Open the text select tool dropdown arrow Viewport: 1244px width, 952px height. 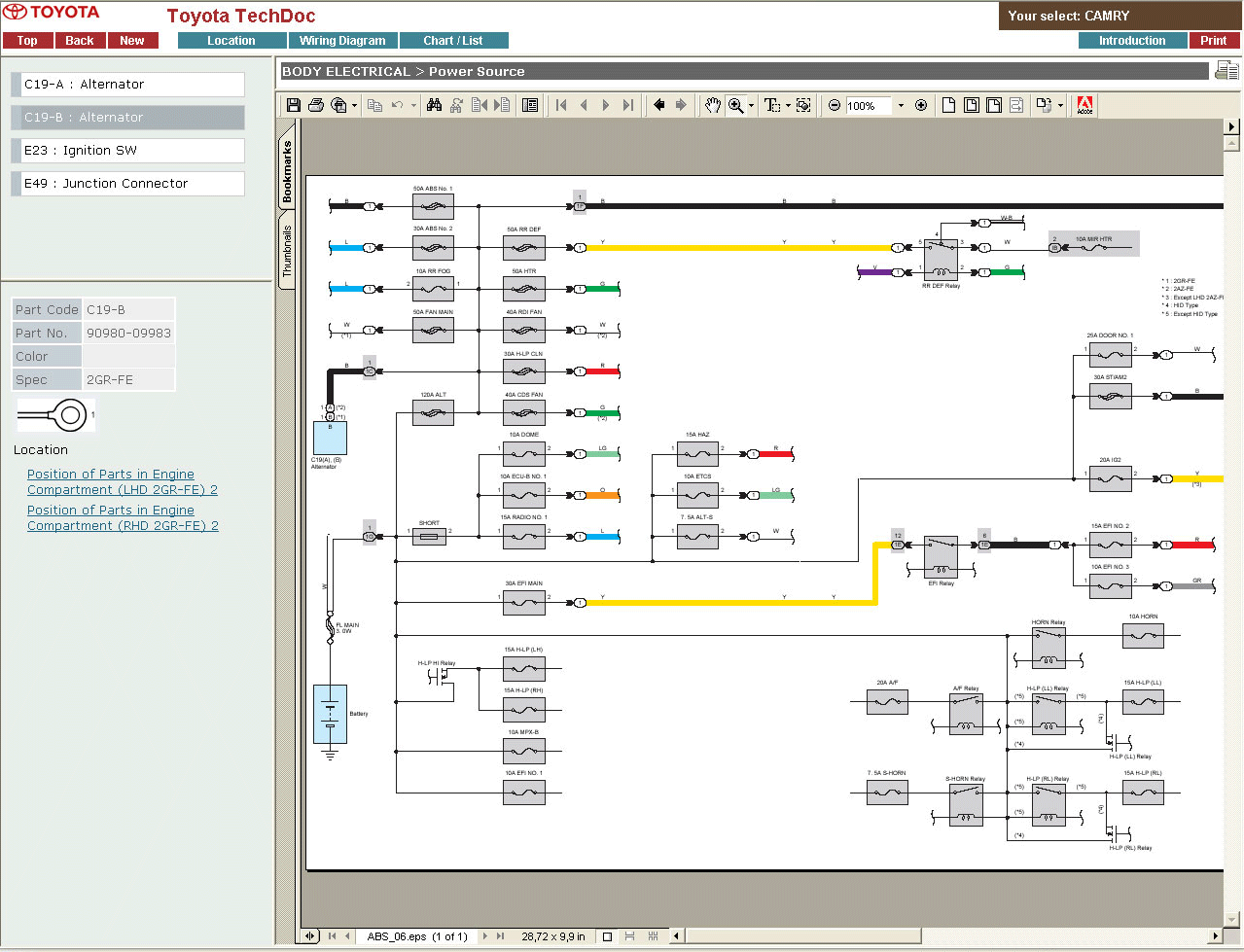click(787, 105)
